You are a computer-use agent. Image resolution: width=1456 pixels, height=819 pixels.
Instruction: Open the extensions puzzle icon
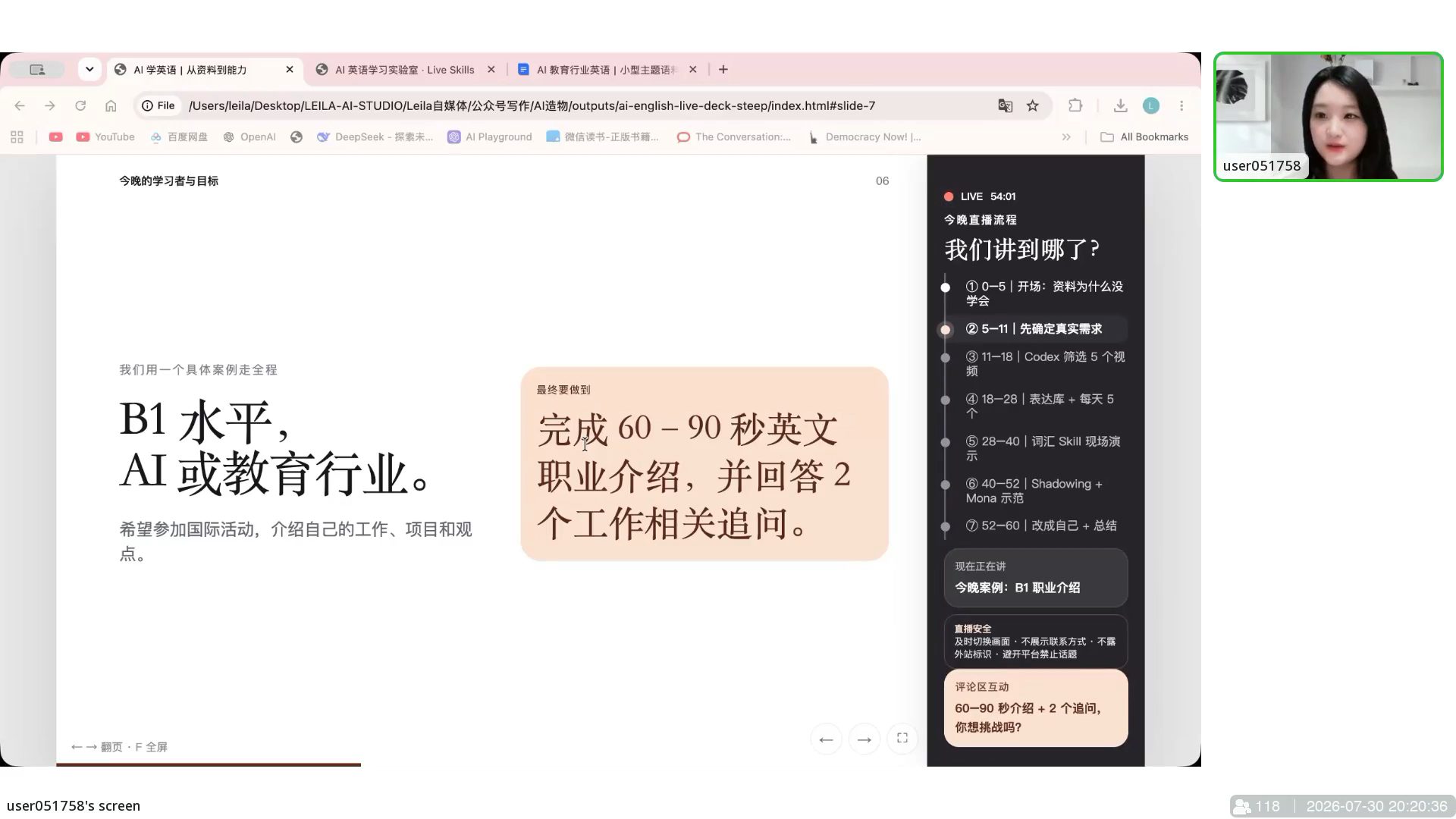click(1075, 106)
